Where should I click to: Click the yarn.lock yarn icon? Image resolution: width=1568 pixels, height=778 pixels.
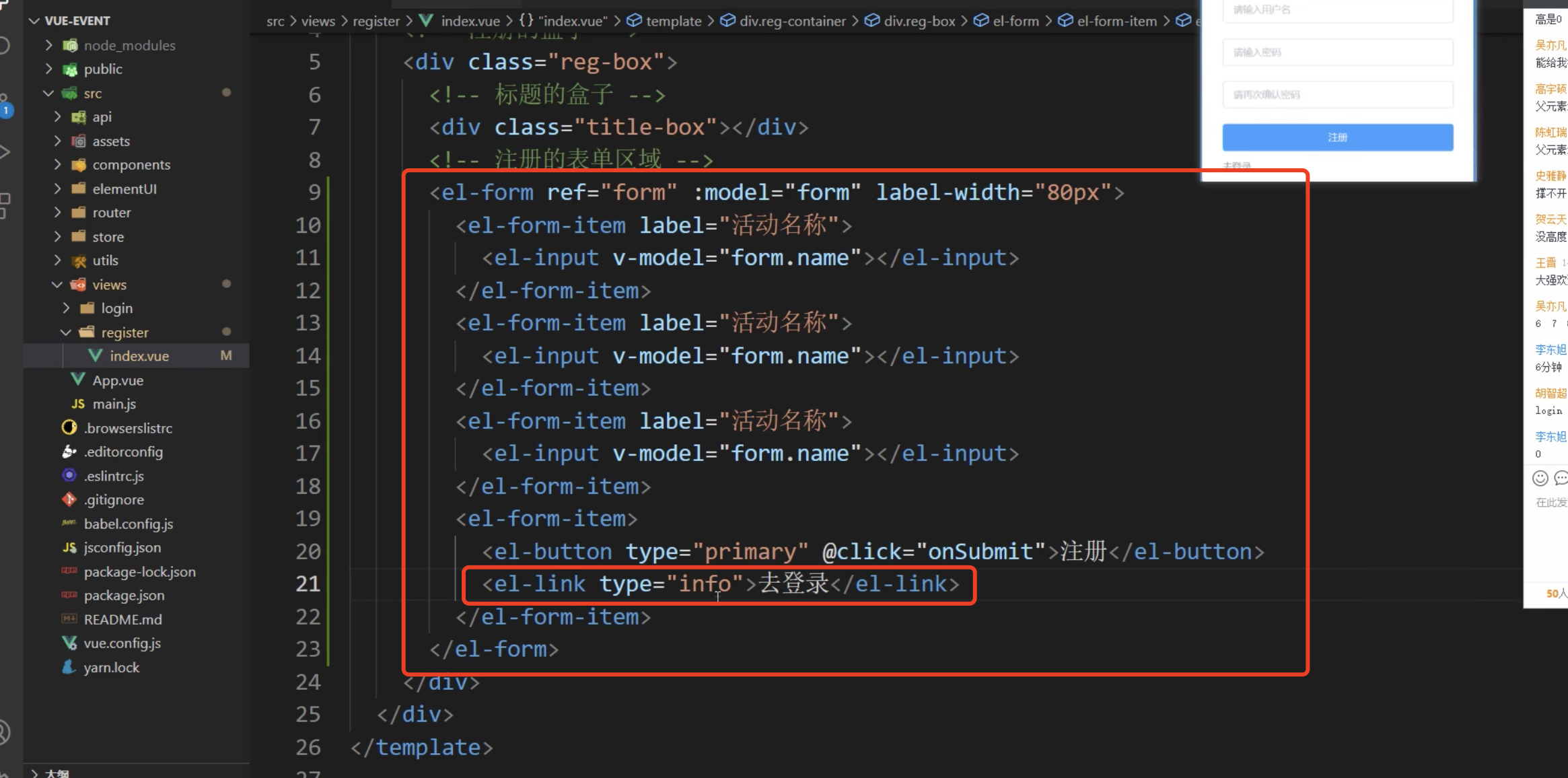69,667
